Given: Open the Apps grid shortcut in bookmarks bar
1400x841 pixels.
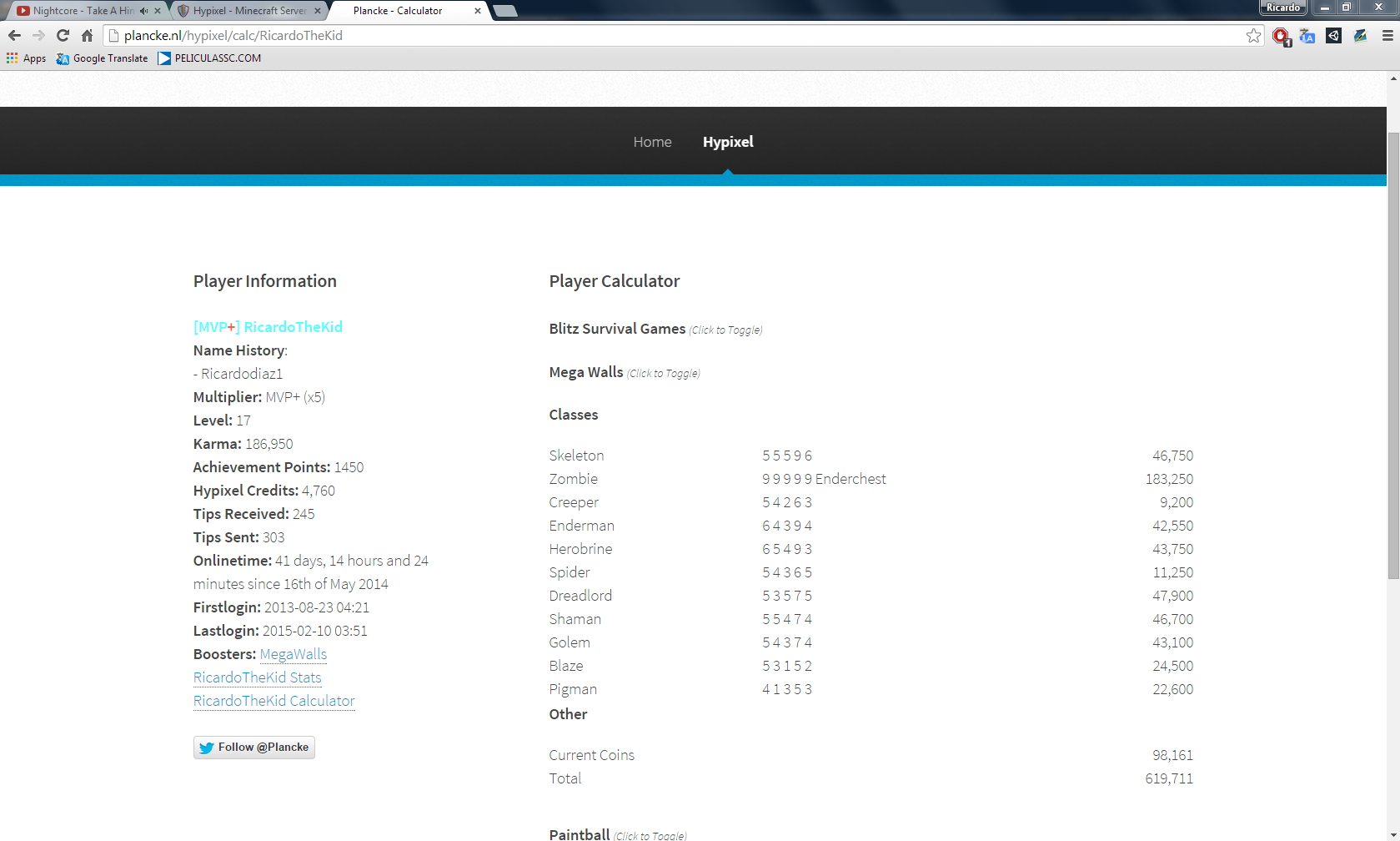Looking at the screenshot, I should point(26,58).
